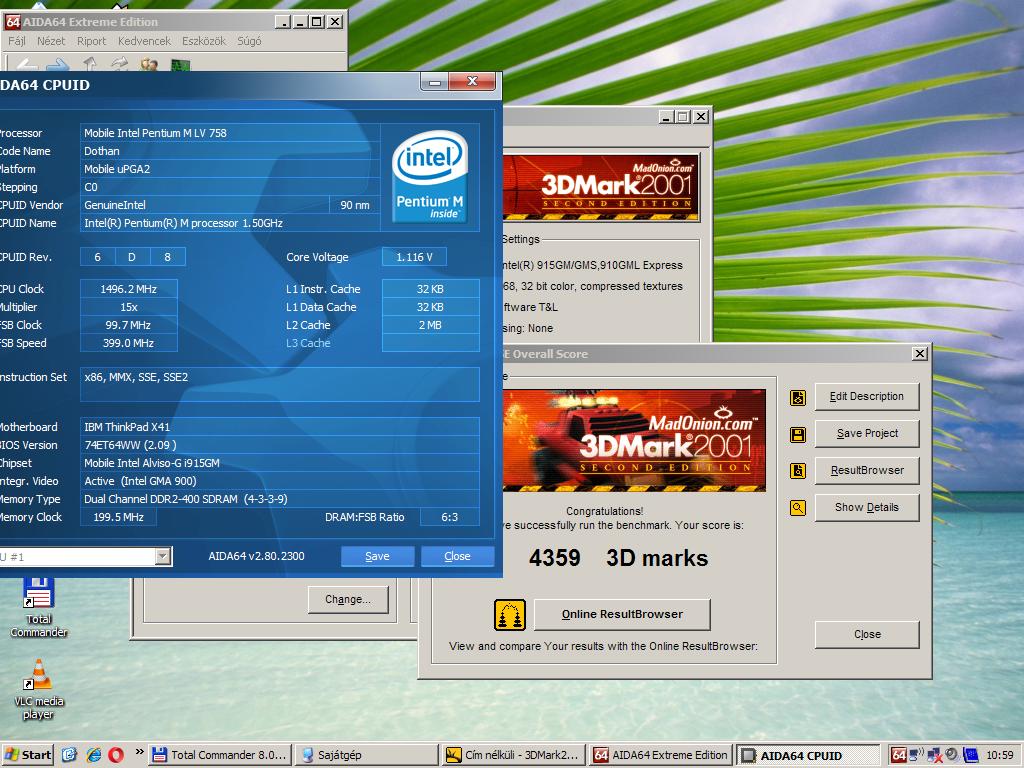The image size is (1024, 768).
Task: Click the 3DMark2001 banner in score dialog
Action: [633, 441]
